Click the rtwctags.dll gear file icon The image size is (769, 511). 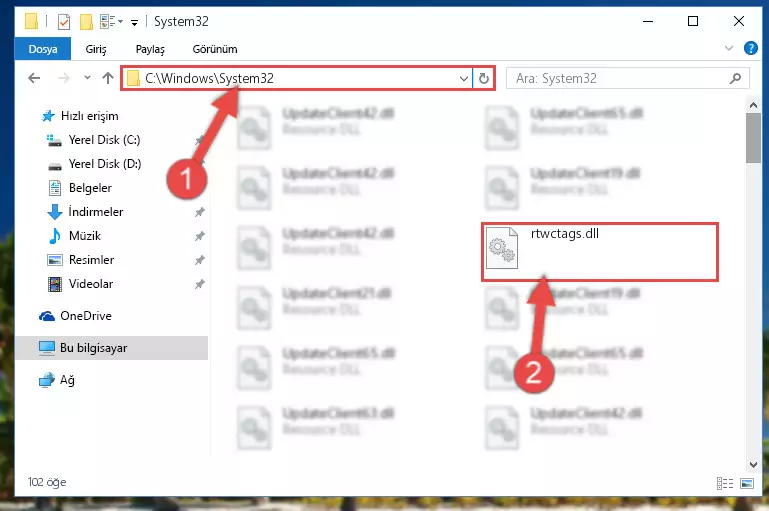tap(502, 248)
